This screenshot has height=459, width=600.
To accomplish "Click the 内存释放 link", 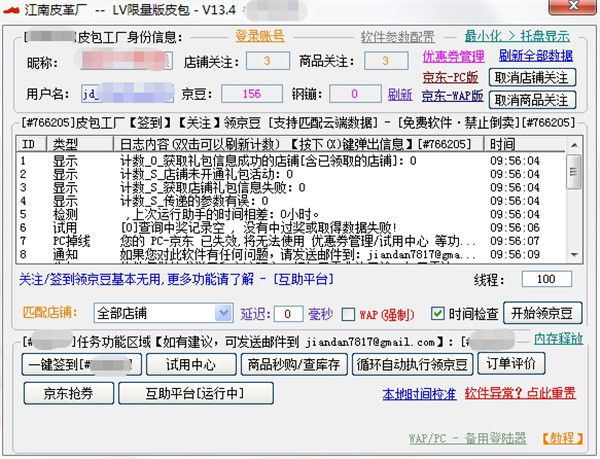I will pyautogui.click(x=558, y=339).
